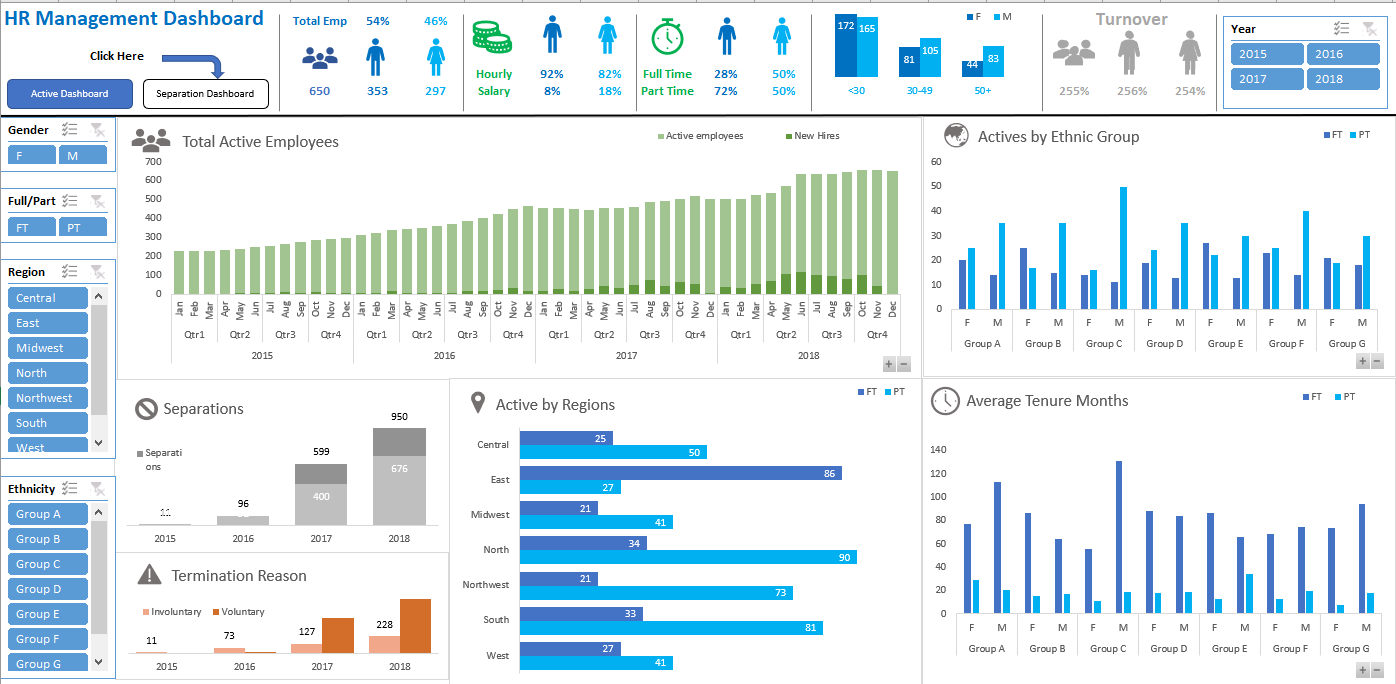Viewport: 1396px width, 684px height.
Task: Toggle the PT filter in the Full/Part slicer
Action: pyautogui.click(x=83, y=226)
